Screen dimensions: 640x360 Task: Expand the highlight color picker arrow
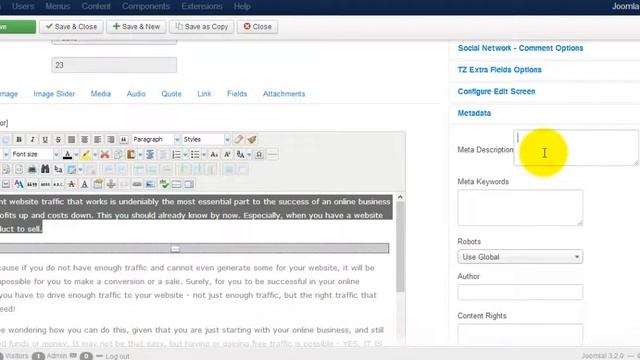(x=95, y=155)
